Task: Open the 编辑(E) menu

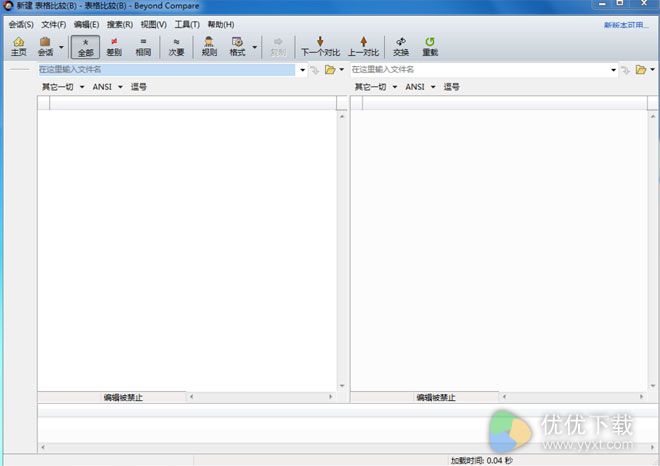Action: click(x=86, y=24)
